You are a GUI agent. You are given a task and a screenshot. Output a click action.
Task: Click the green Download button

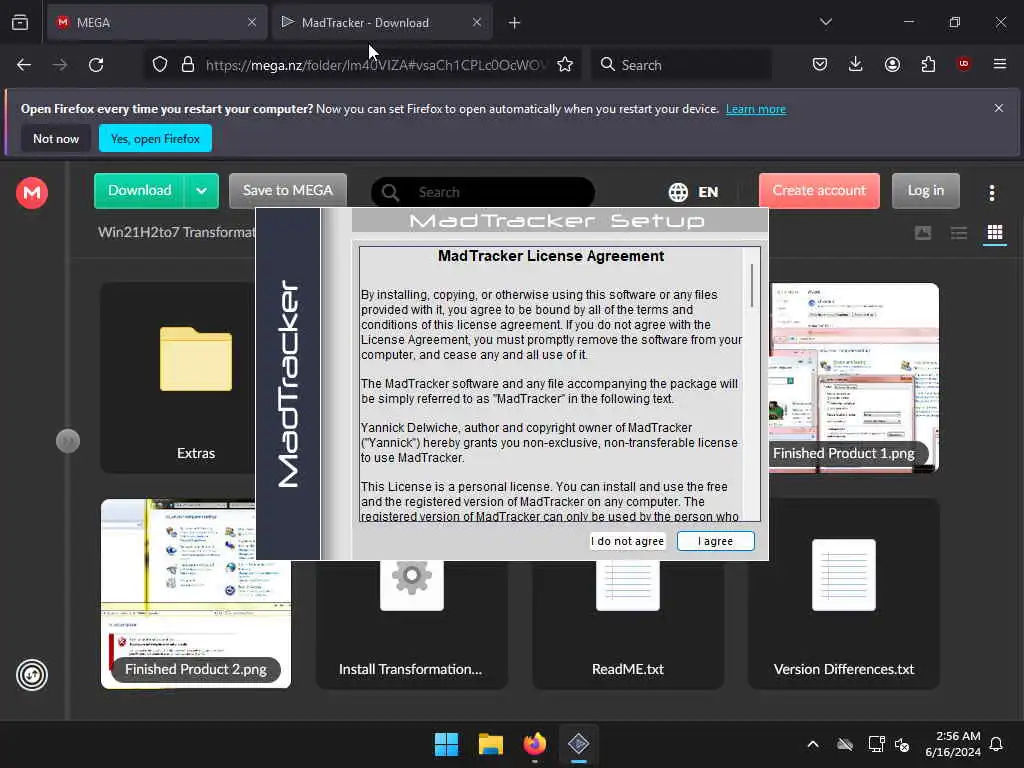pyautogui.click(x=139, y=191)
